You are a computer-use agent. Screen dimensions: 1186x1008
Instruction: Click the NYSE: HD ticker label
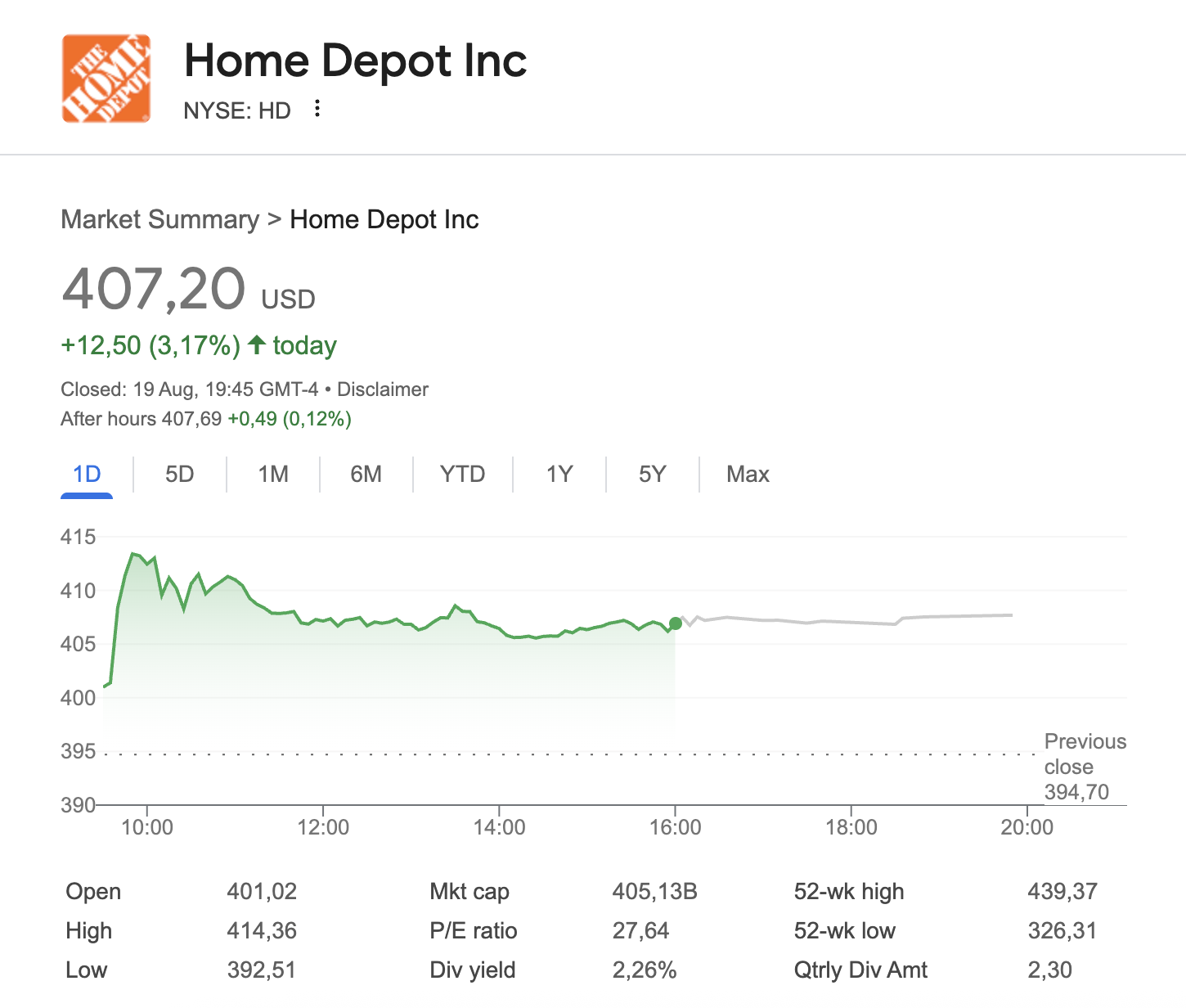[x=237, y=110]
